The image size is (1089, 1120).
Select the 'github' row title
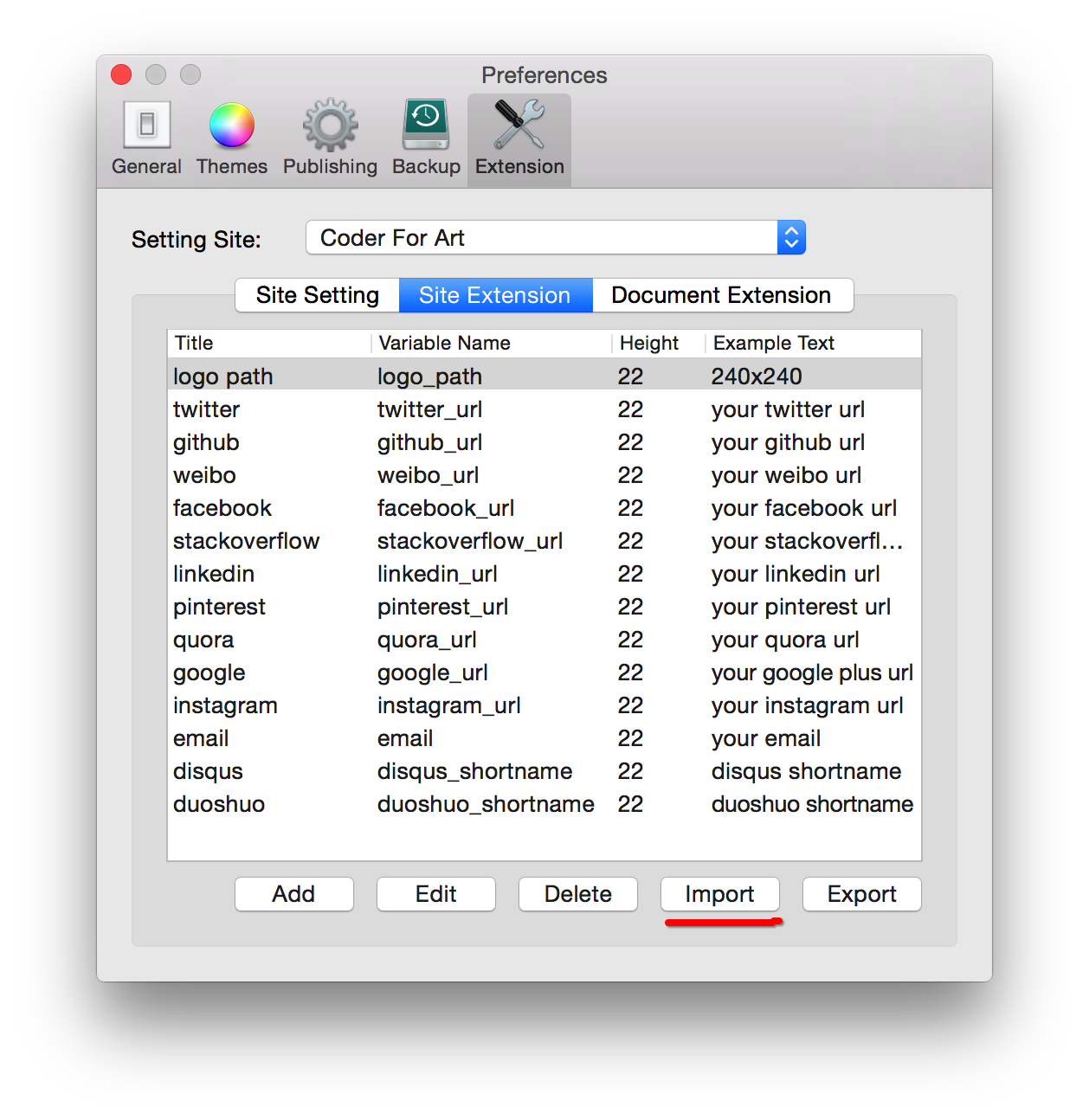tap(206, 442)
